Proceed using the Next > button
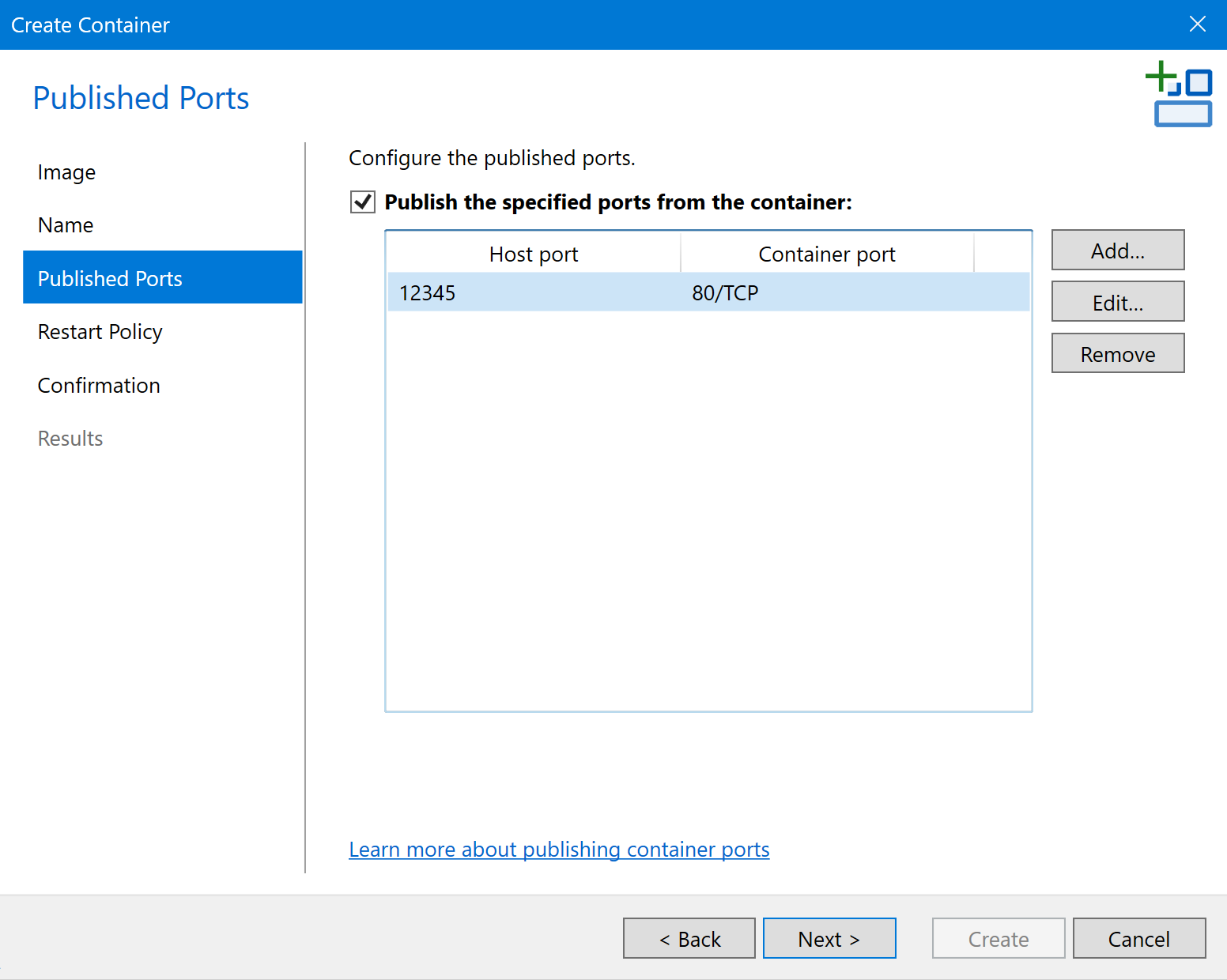 tap(829, 939)
